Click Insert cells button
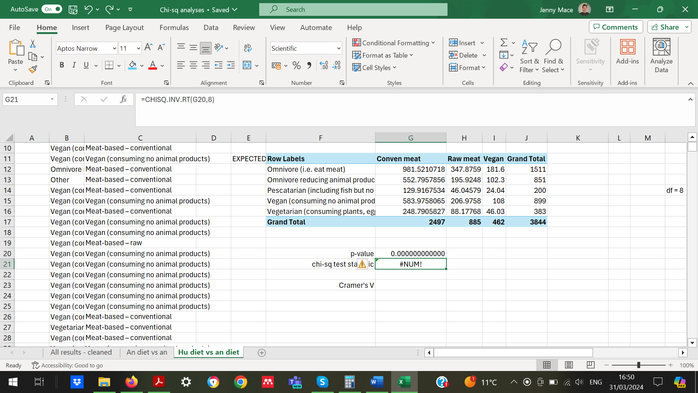698x393 pixels. coord(462,43)
